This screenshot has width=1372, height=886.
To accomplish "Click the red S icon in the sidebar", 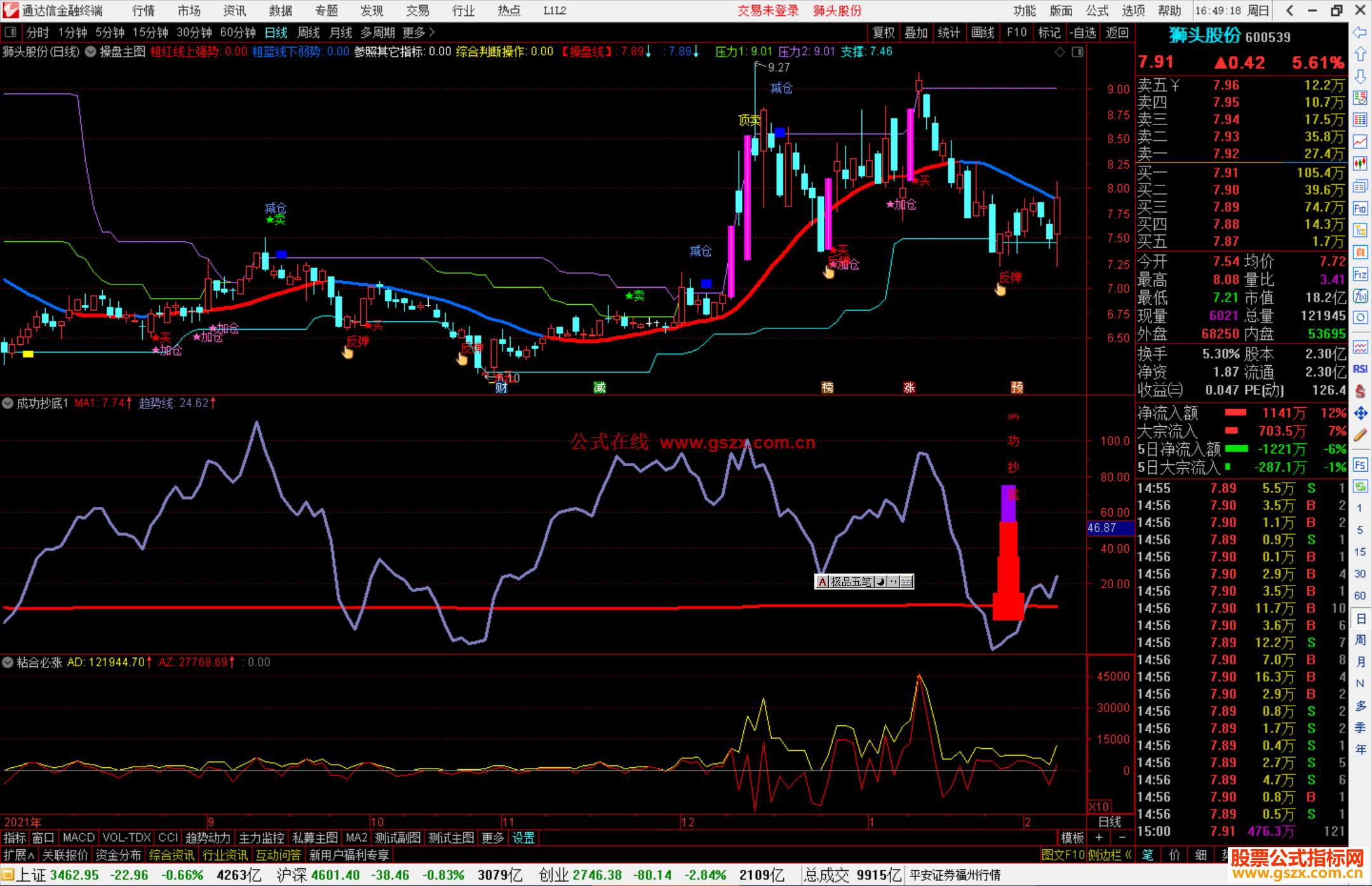I will 1360,391.
